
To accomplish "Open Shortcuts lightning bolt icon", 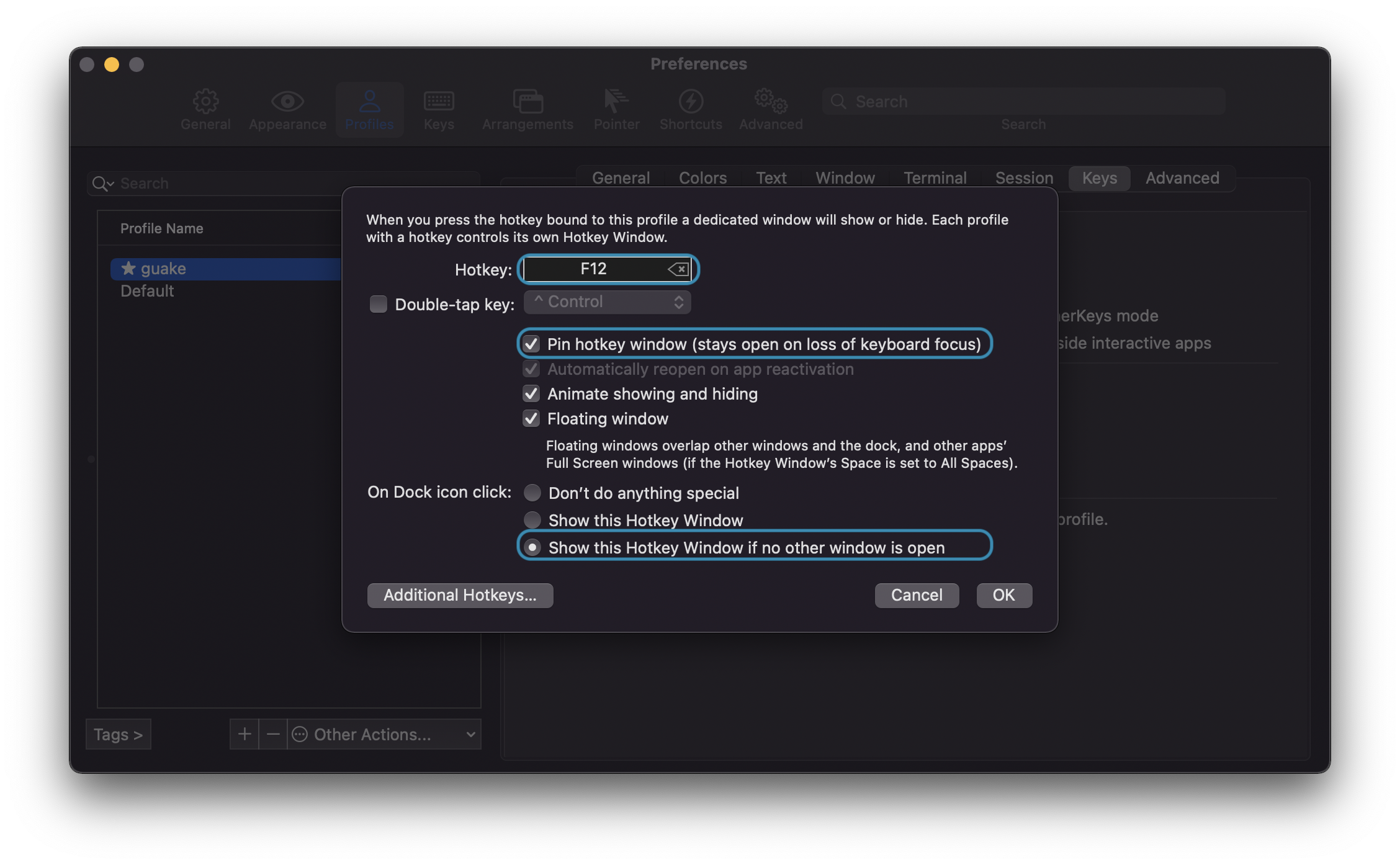I will pyautogui.click(x=691, y=101).
